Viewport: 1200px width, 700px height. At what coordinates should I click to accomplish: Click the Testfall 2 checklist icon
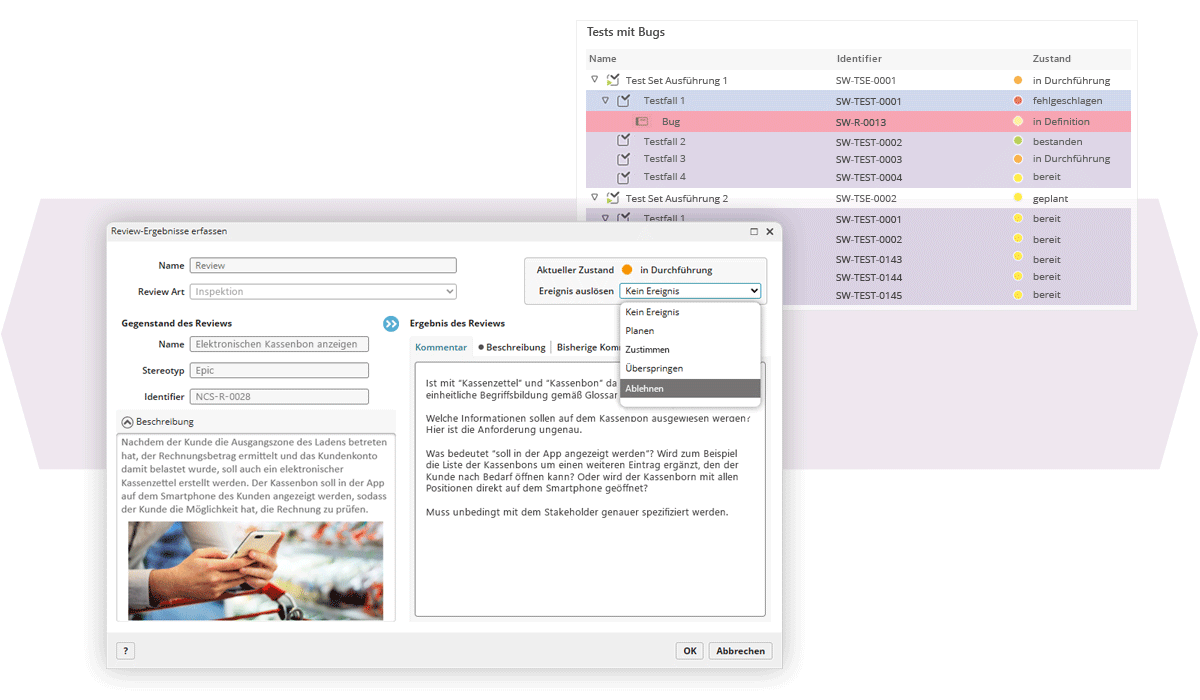coord(624,141)
